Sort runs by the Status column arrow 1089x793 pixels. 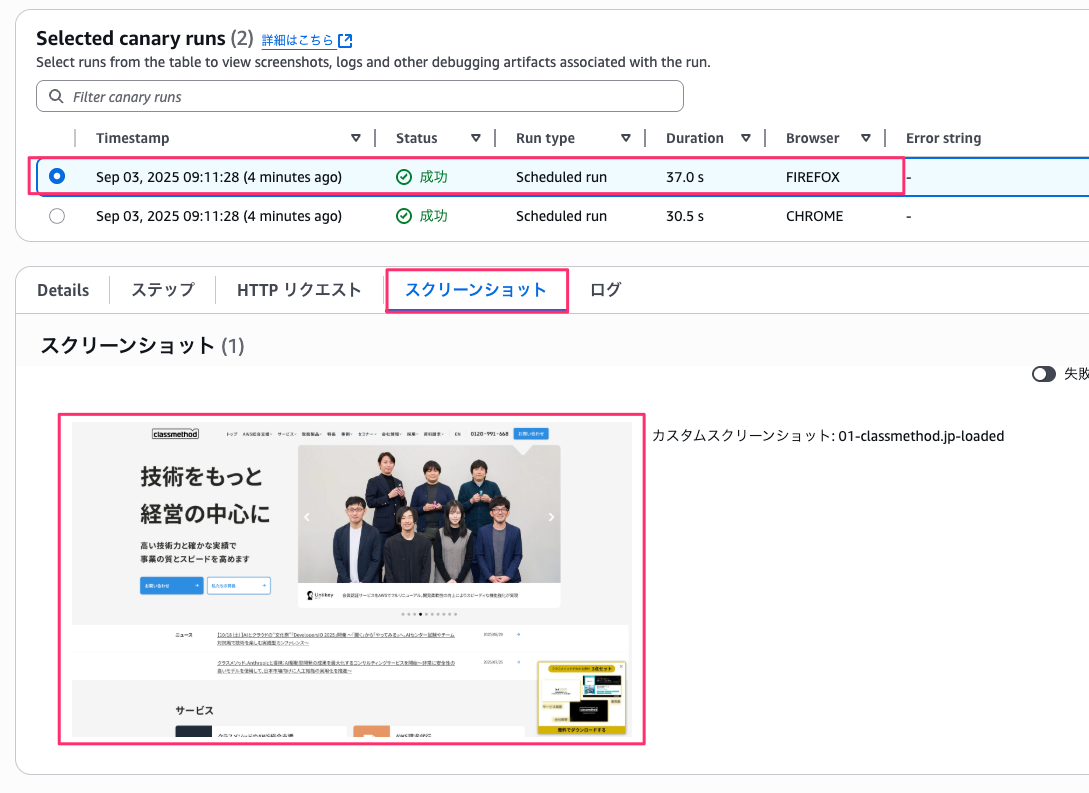pyautogui.click(x=476, y=138)
